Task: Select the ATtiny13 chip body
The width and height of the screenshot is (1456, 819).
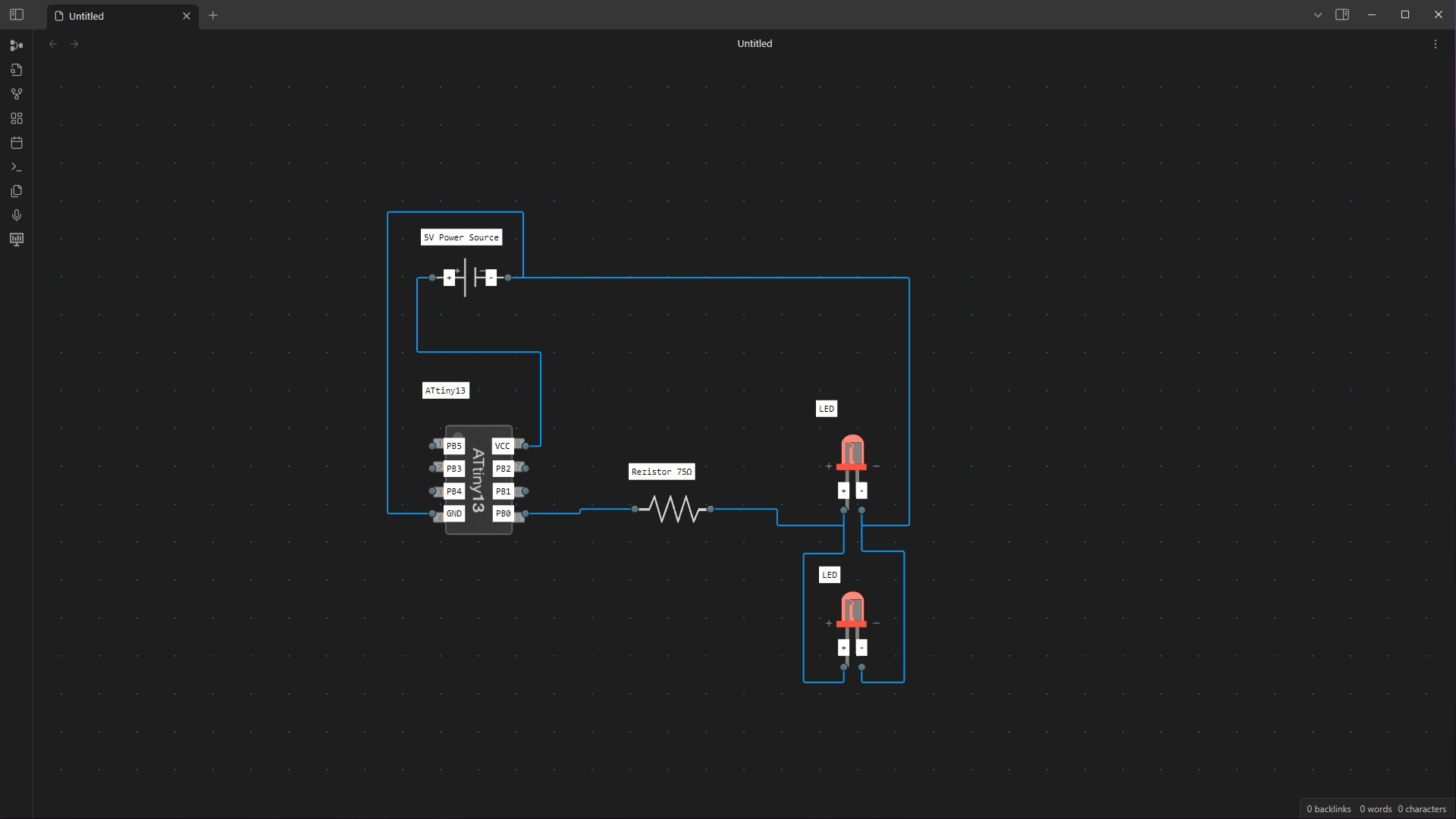Action: click(479, 480)
